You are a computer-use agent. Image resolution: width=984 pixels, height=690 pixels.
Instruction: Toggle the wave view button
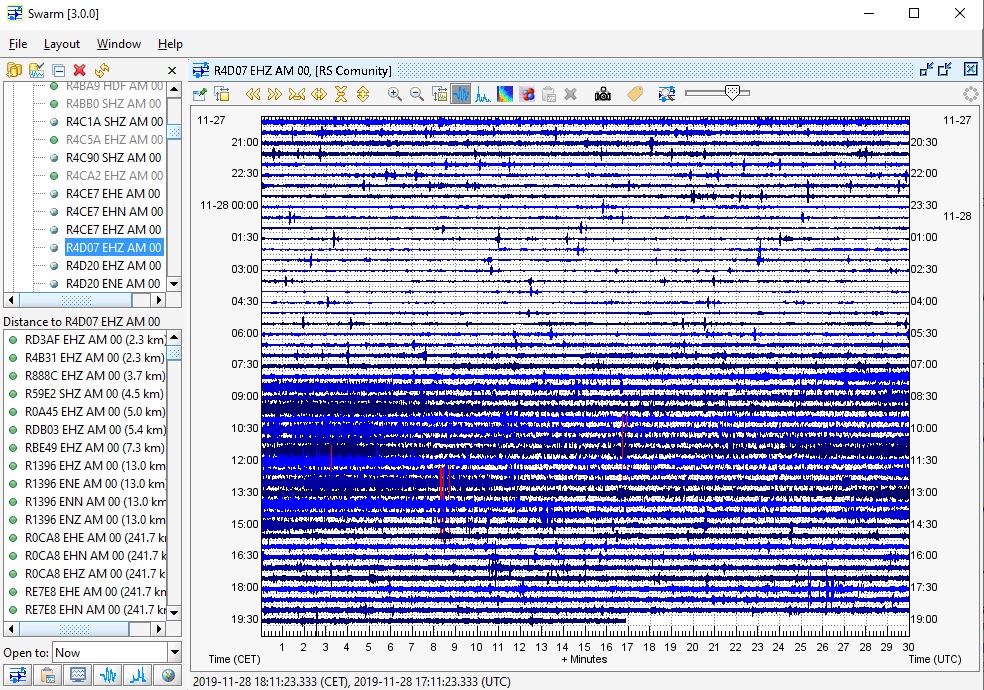pos(461,94)
